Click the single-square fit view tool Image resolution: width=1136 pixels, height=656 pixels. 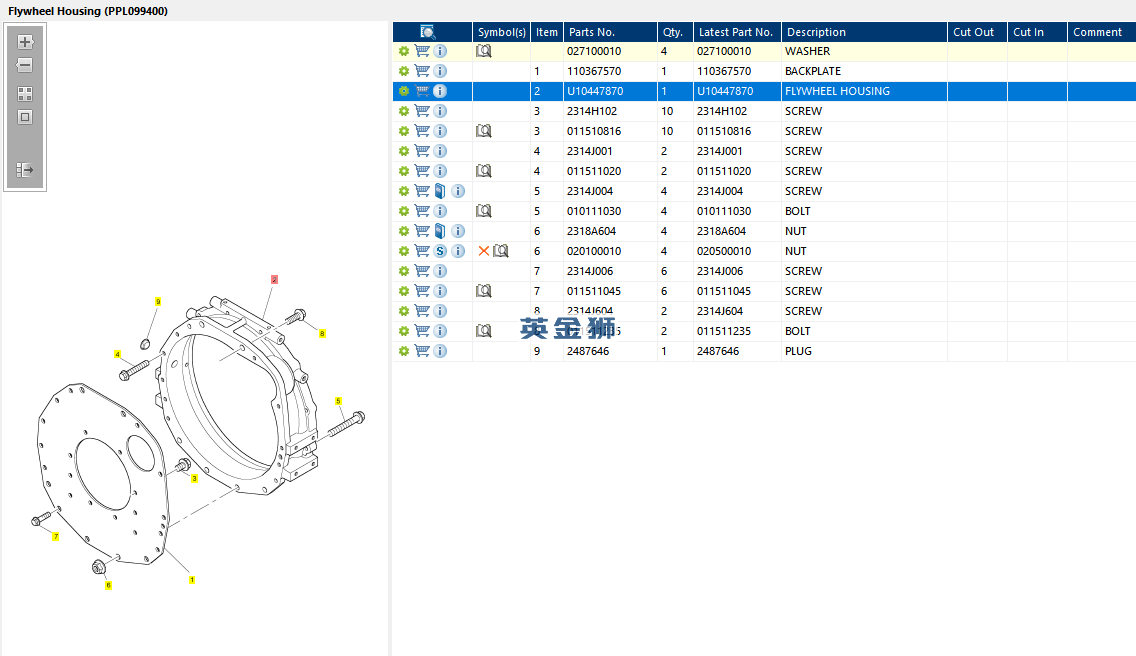[x=25, y=117]
